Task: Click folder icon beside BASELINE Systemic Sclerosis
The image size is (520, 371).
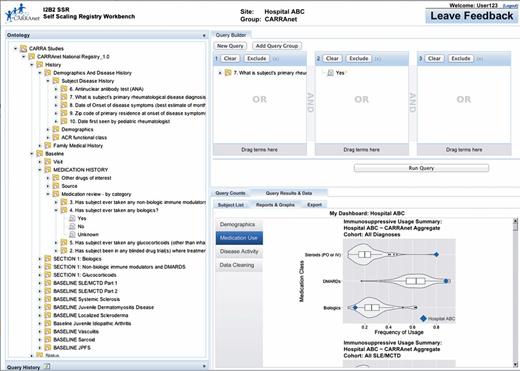Action: point(48,299)
